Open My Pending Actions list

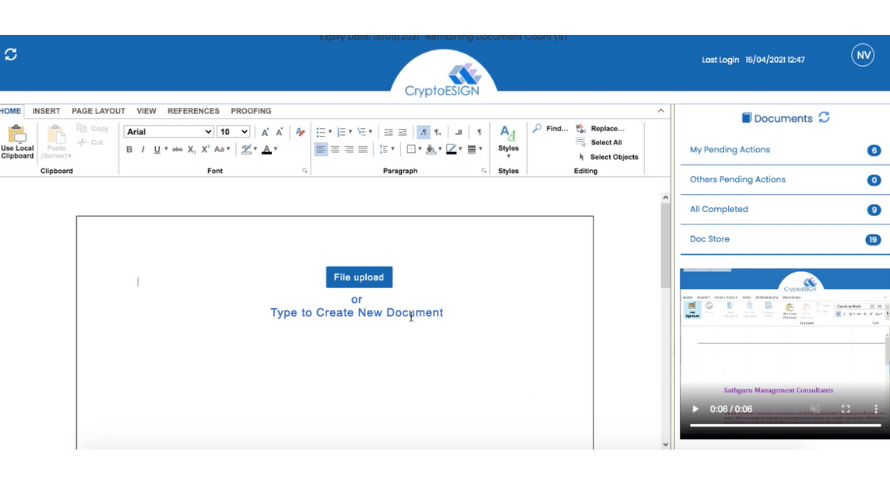[x=730, y=150]
